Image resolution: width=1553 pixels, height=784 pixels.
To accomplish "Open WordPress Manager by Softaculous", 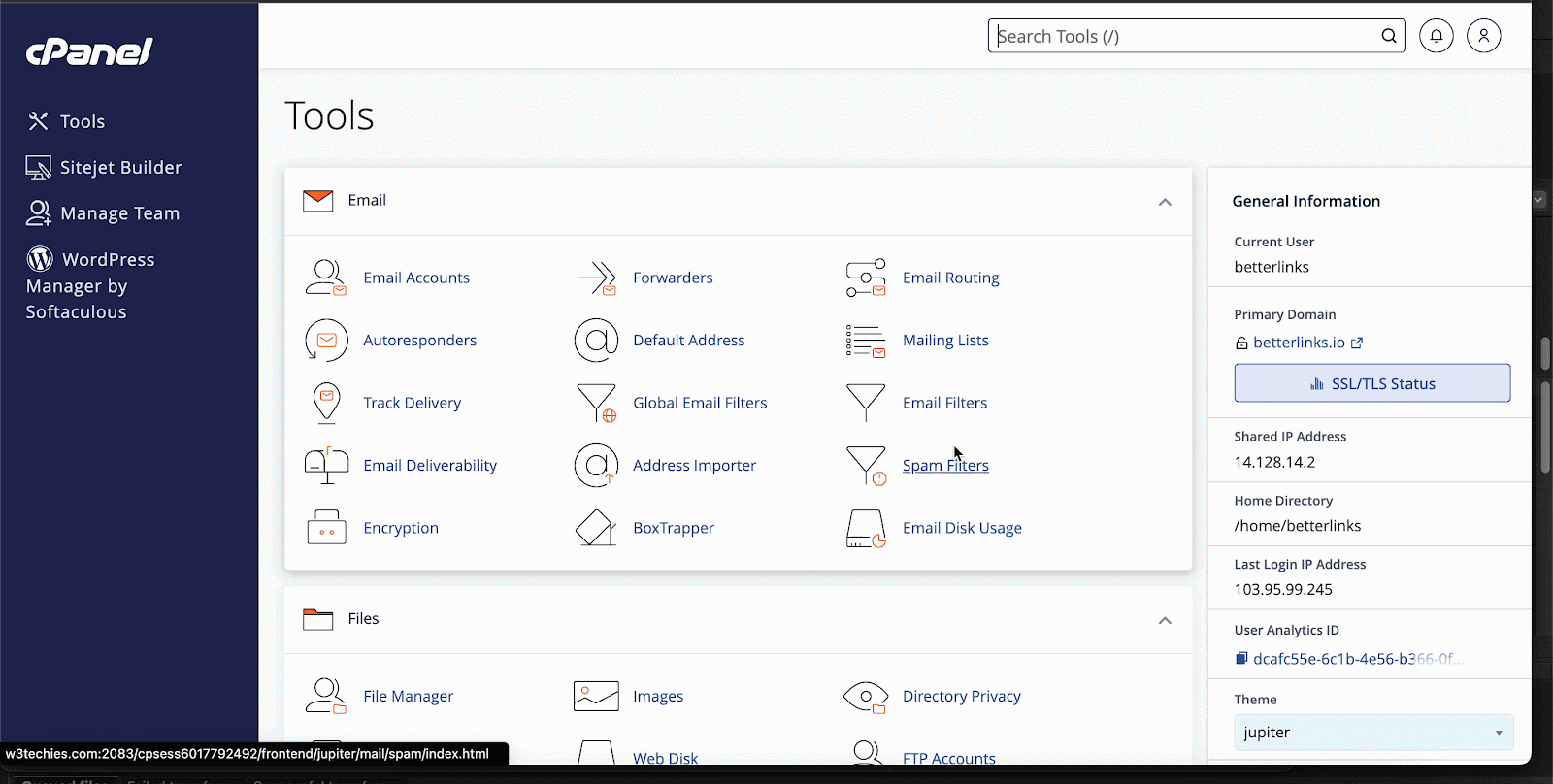I will [91, 285].
